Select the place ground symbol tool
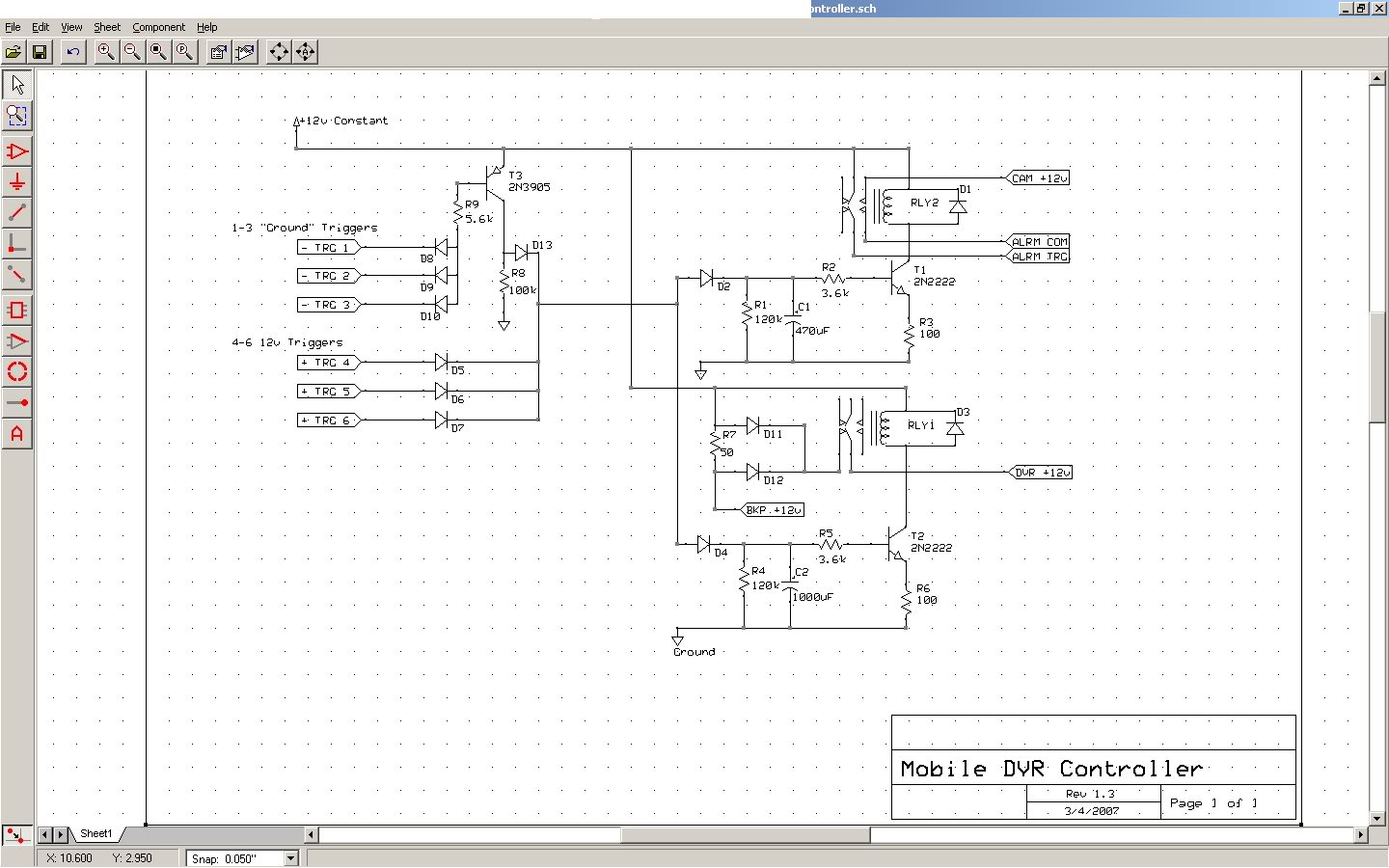This screenshot has height=868, width=1389. pos(16,182)
